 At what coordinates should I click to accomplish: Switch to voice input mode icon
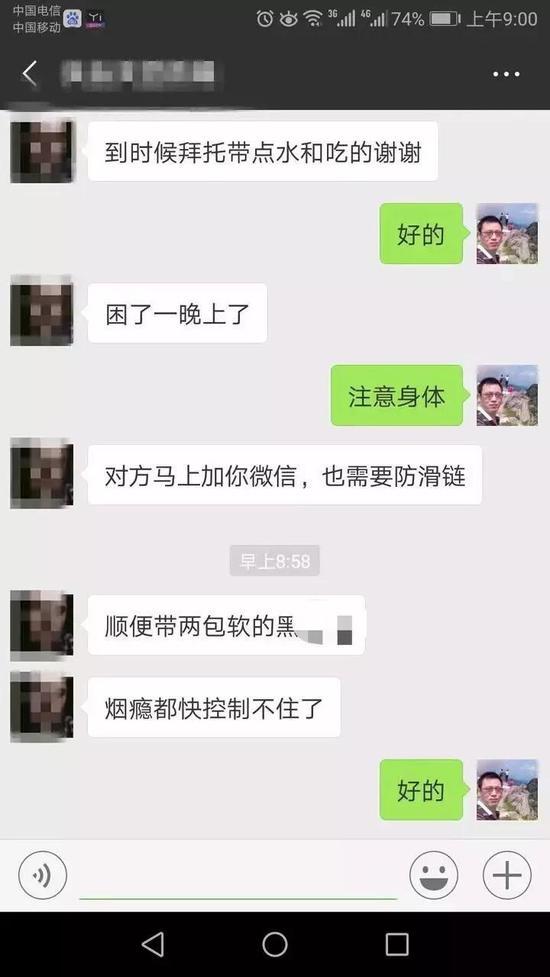[42, 875]
